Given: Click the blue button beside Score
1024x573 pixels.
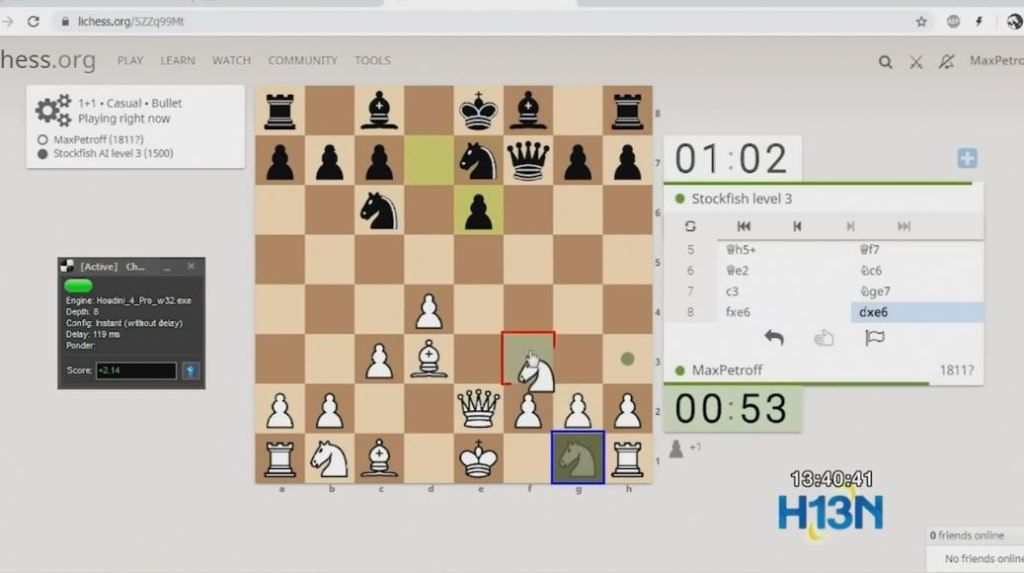Looking at the screenshot, I should 190,371.
